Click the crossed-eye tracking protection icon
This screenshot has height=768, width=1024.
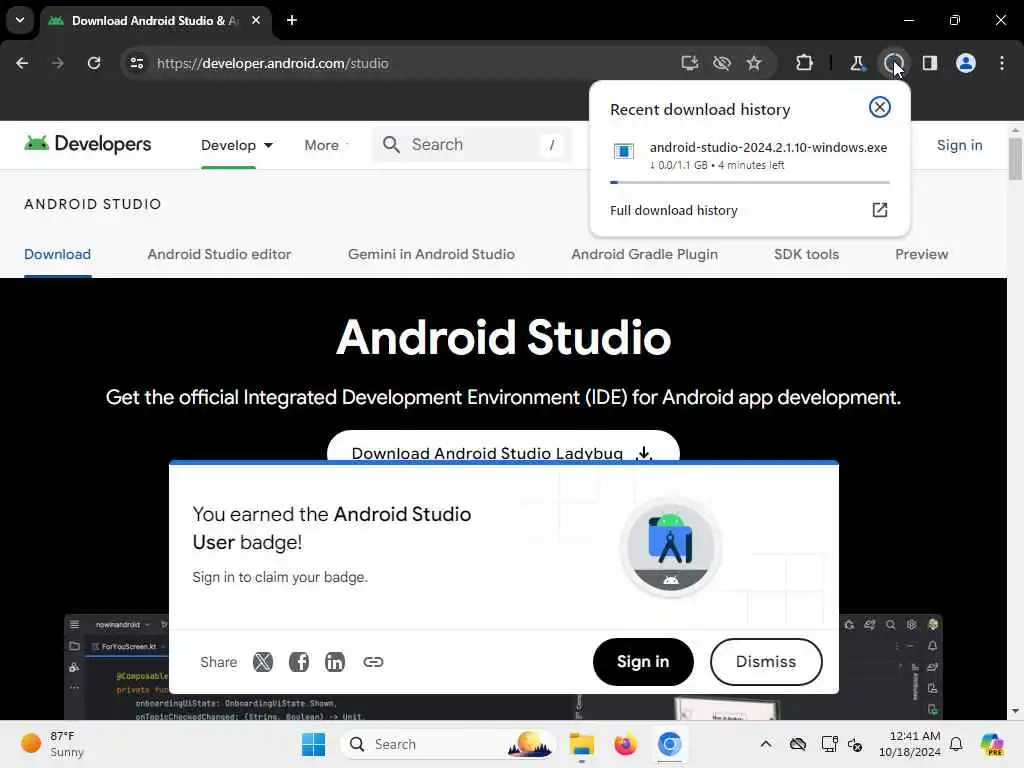coord(722,63)
